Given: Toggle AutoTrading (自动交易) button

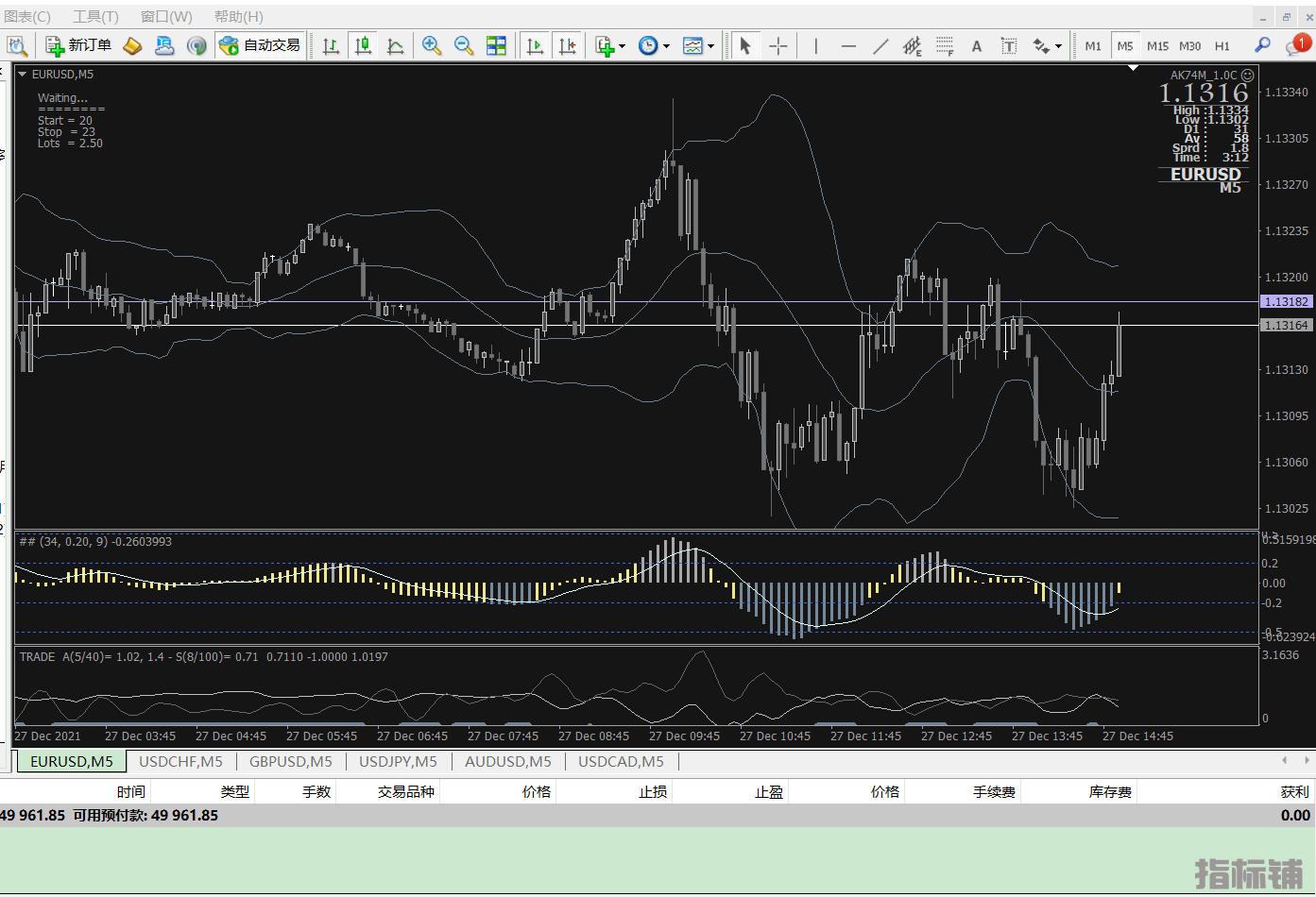Looking at the screenshot, I should 260,45.
